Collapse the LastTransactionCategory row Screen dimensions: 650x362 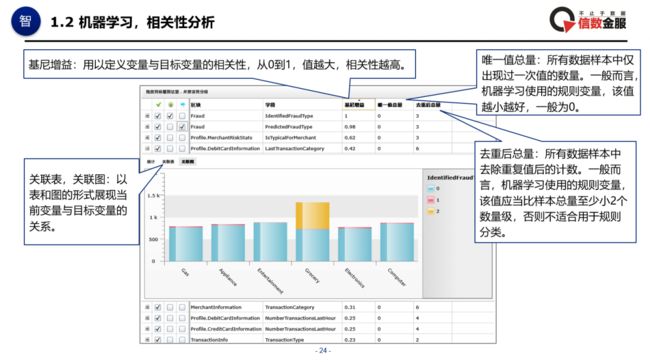coord(147,148)
